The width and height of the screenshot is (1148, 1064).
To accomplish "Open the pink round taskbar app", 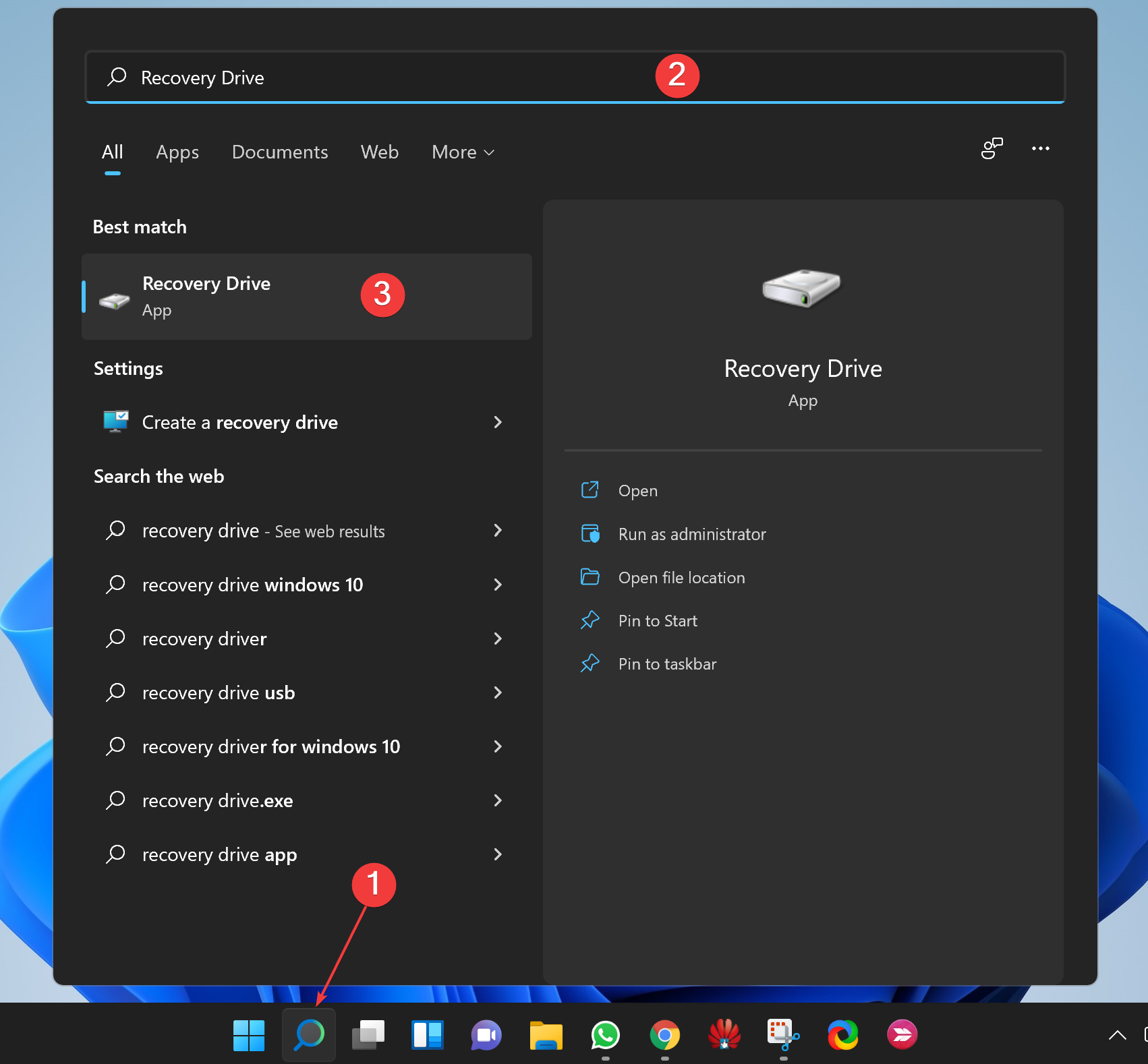I will (x=902, y=1035).
